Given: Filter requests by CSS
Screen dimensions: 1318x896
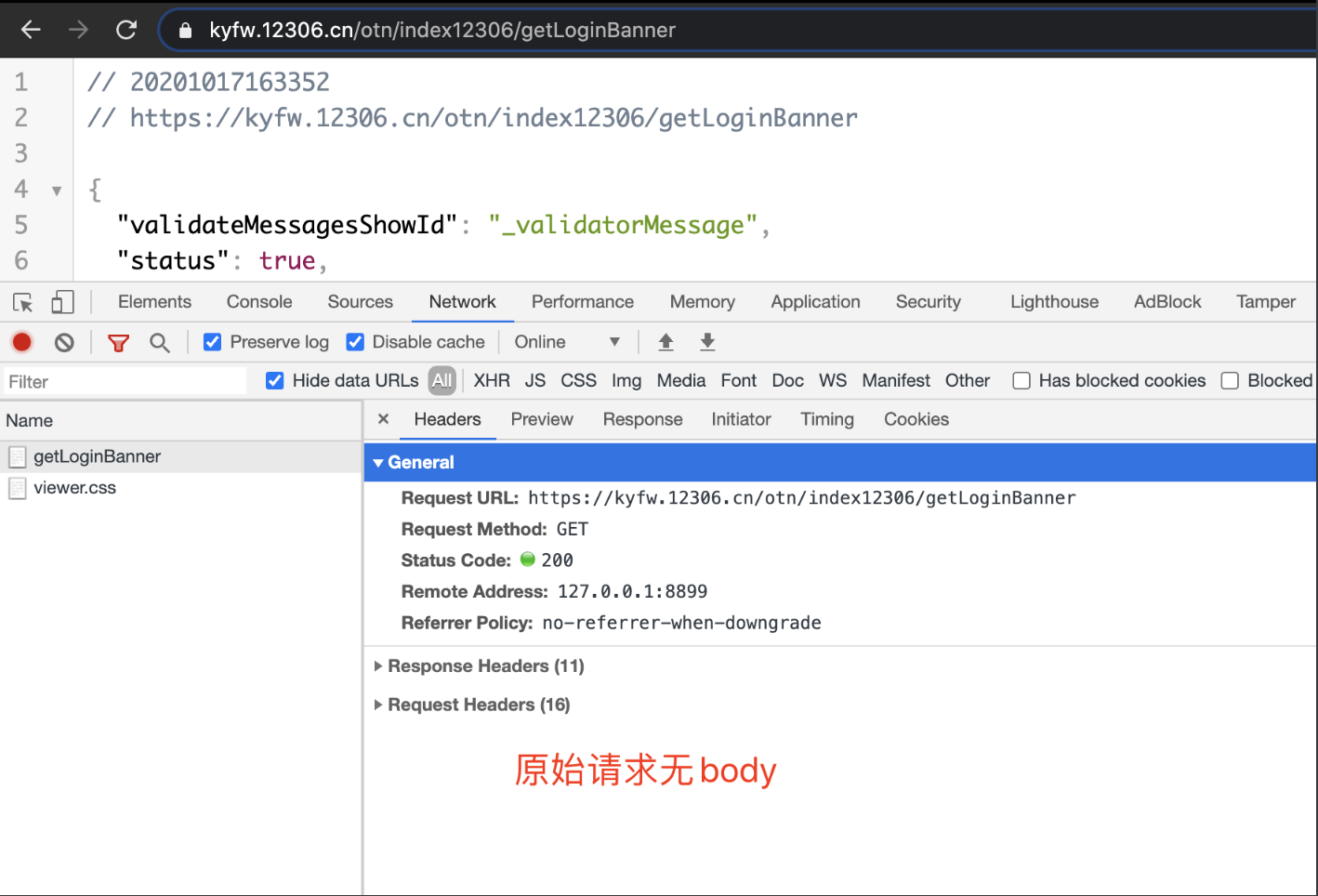Looking at the screenshot, I should [x=578, y=380].
